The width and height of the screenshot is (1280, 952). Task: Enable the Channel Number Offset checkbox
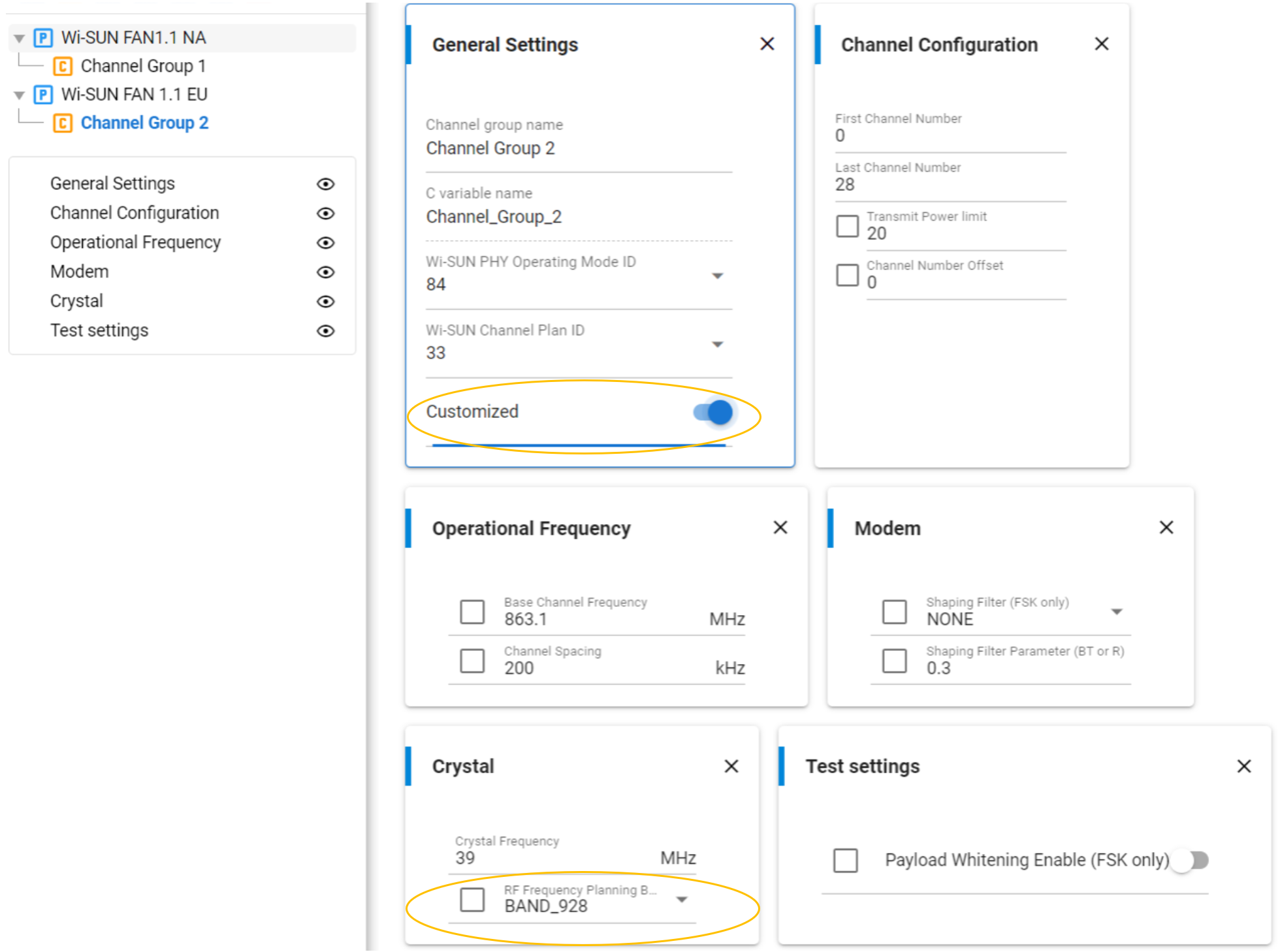tap(848, 275)
